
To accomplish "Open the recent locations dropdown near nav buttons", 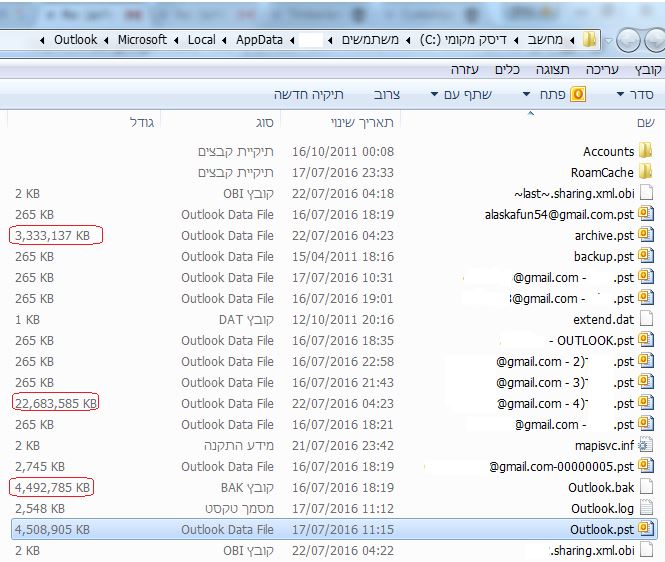I will 608,41.
